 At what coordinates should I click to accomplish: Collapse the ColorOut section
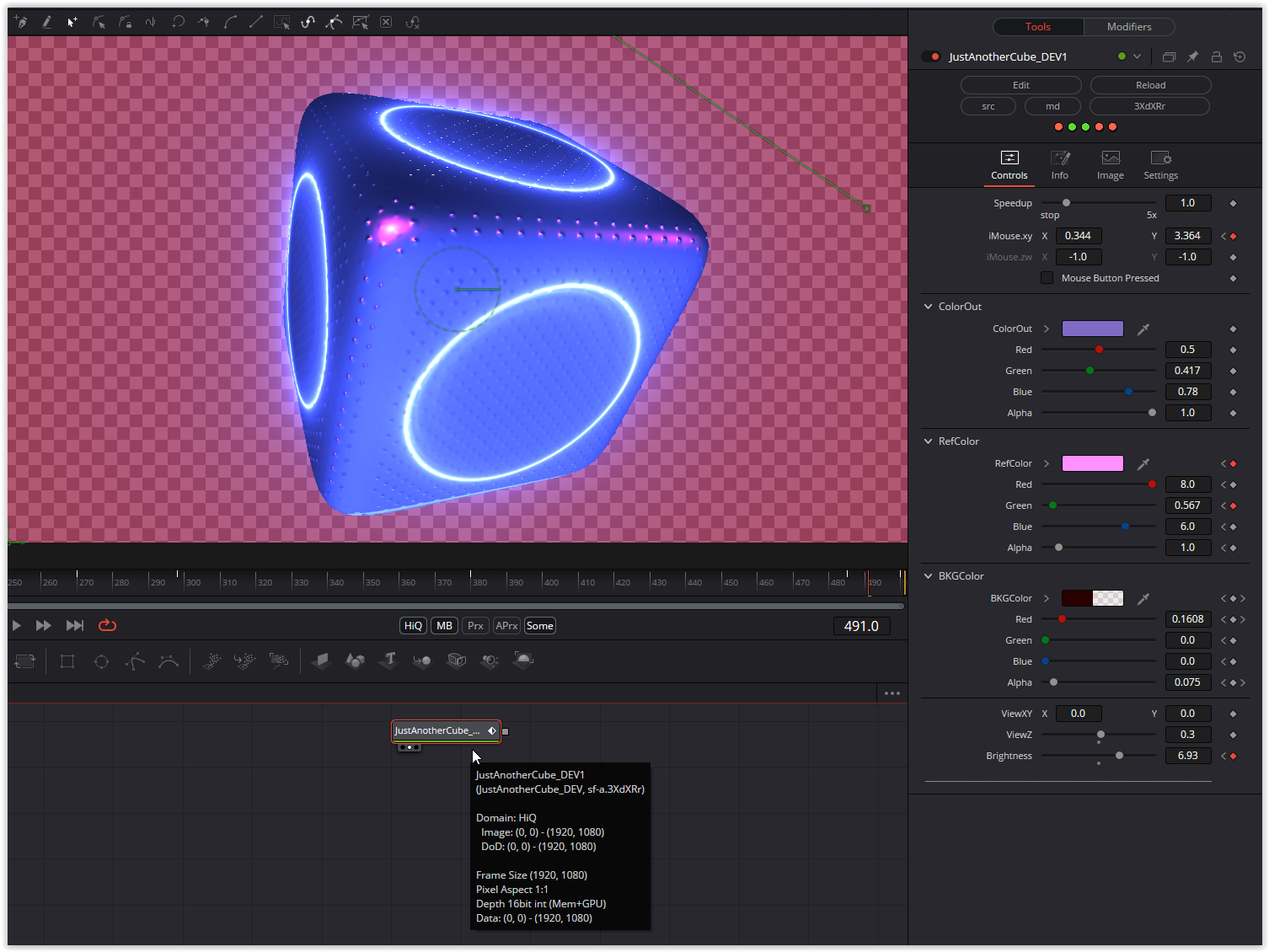(929, 307)
